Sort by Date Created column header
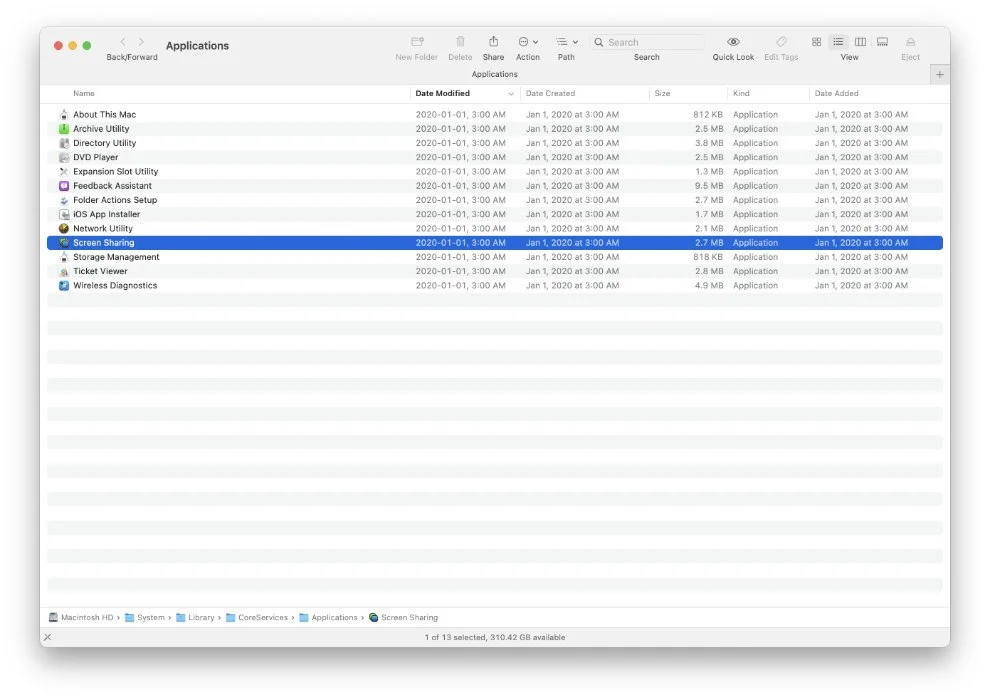The width and height of the screenshot is (990, 700). 551,93
